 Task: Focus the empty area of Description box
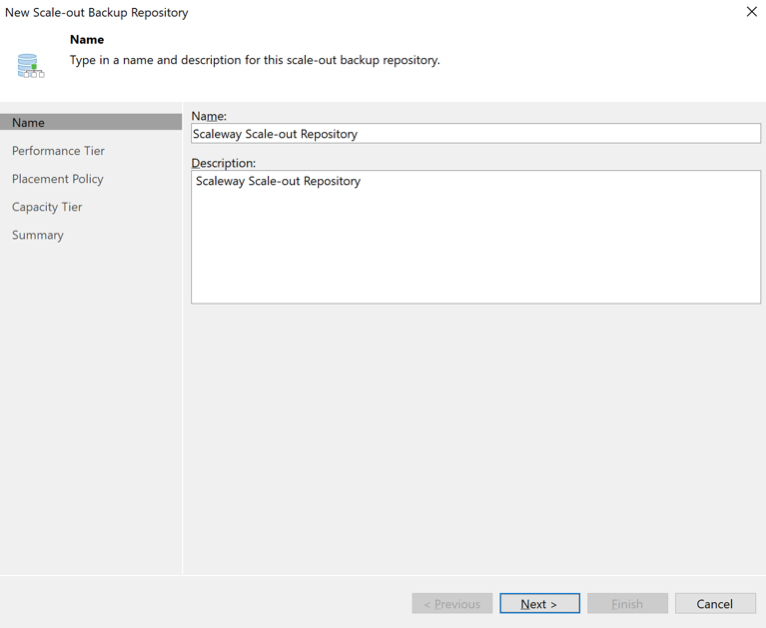coord(475,250)
